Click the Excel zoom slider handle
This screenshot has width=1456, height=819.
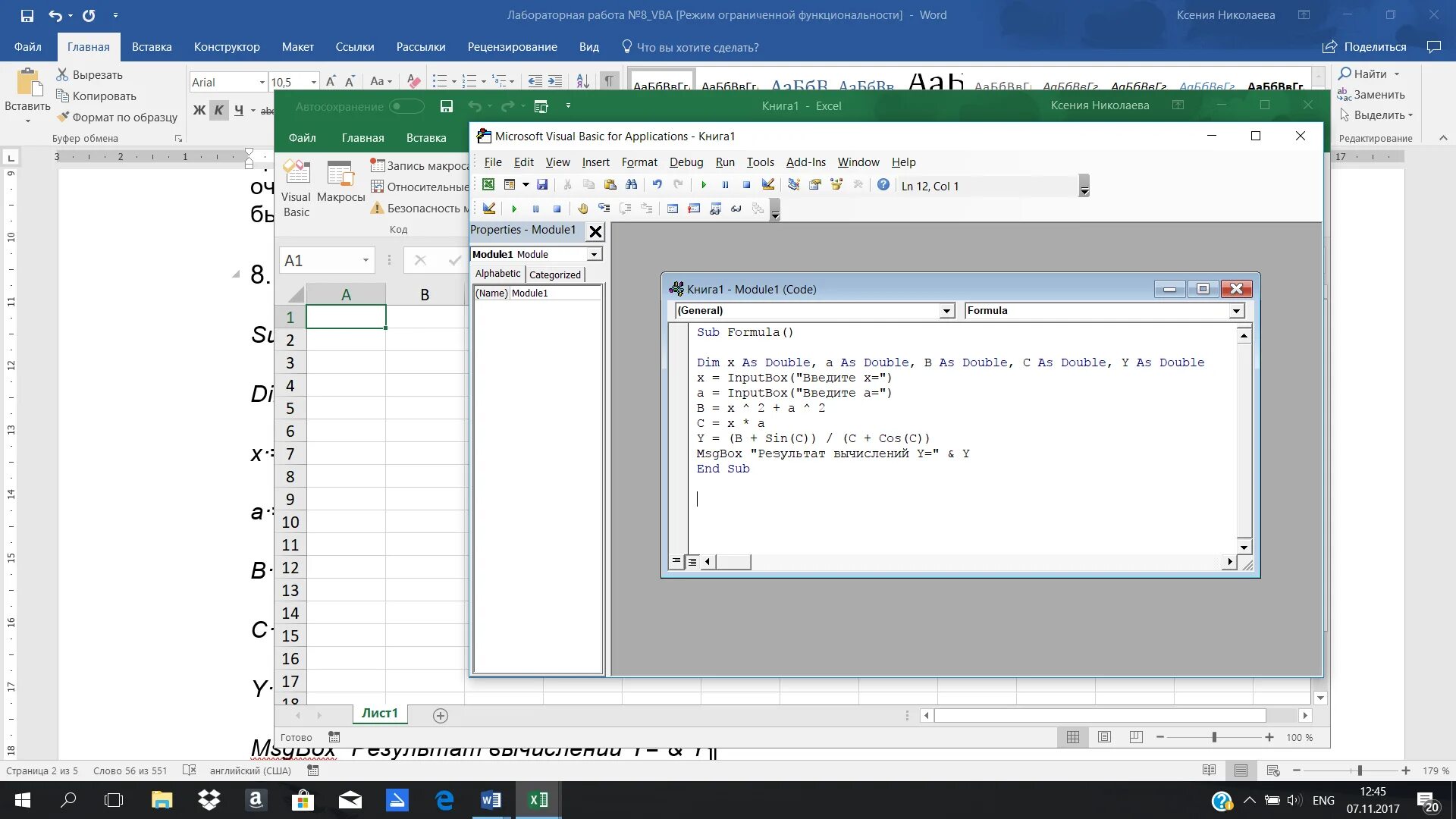(x=1214, y=737)
